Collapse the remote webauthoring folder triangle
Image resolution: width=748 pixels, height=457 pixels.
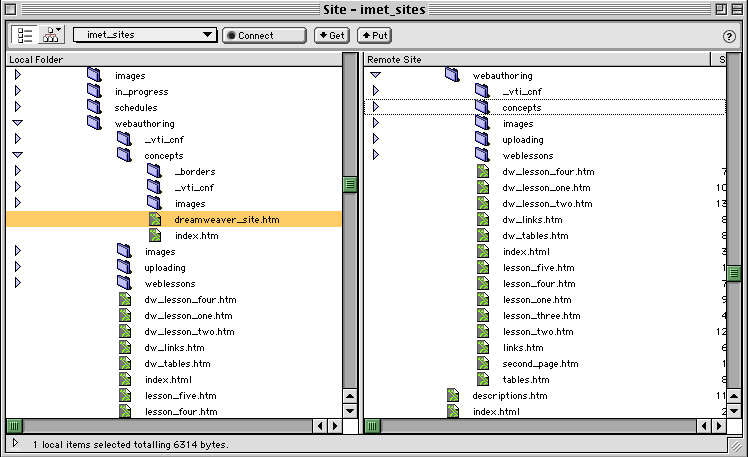pos(376,75)
